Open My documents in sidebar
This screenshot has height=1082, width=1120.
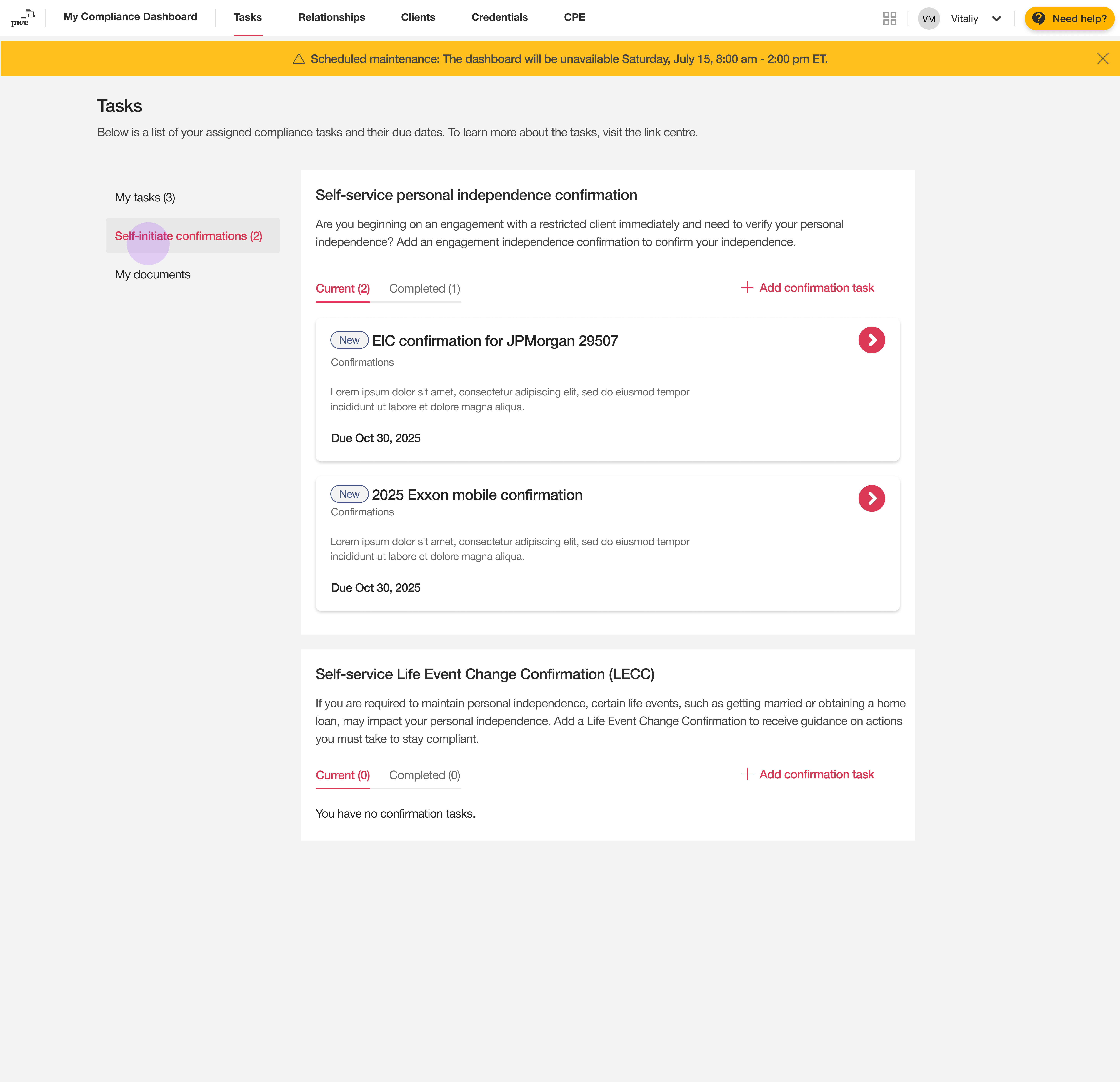tap(153, 274)
